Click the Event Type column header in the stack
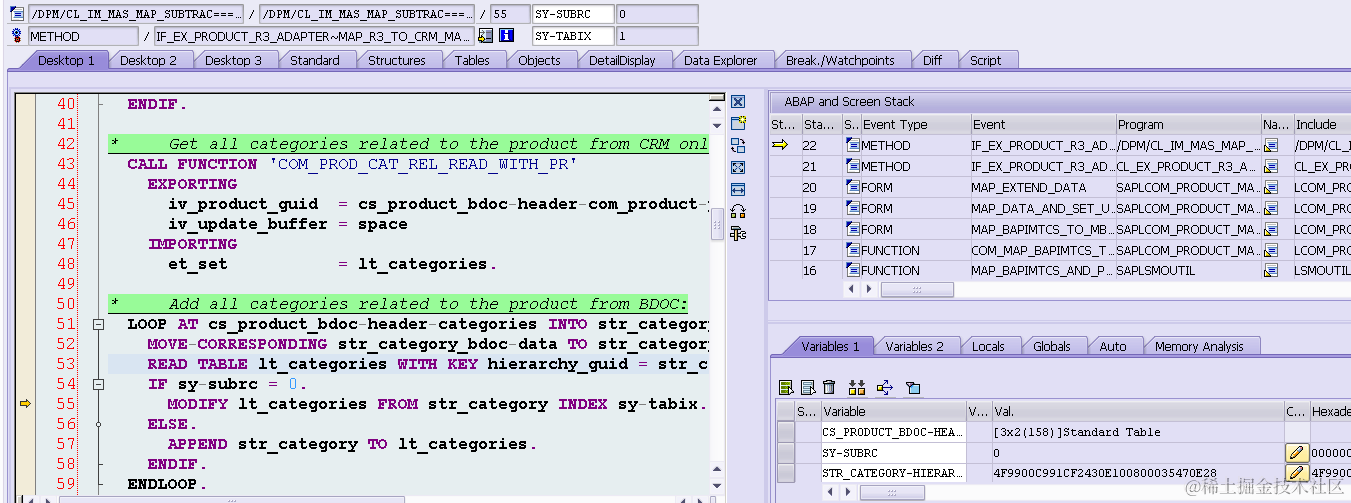1351x503 pixels. pos(914,125)
